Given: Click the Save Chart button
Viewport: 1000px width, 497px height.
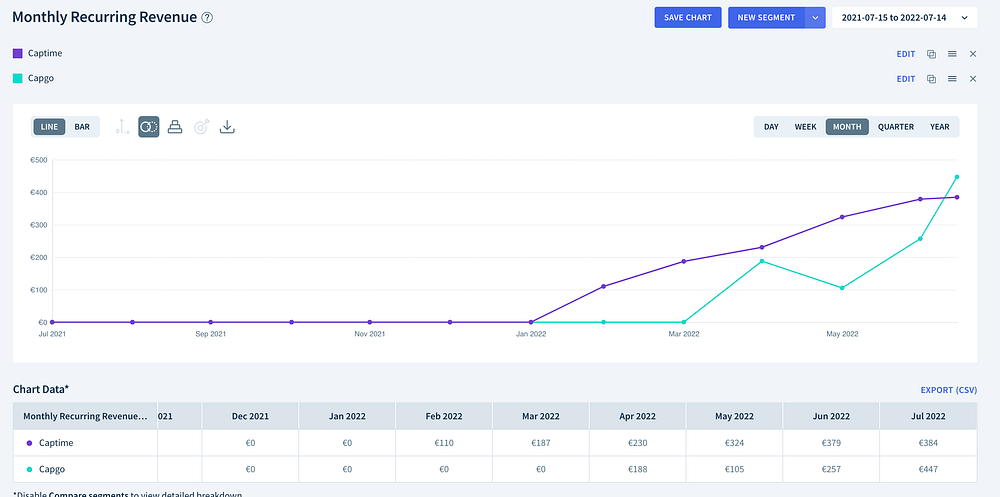Looking at the screenshot, I should click(x=687, y=18).
